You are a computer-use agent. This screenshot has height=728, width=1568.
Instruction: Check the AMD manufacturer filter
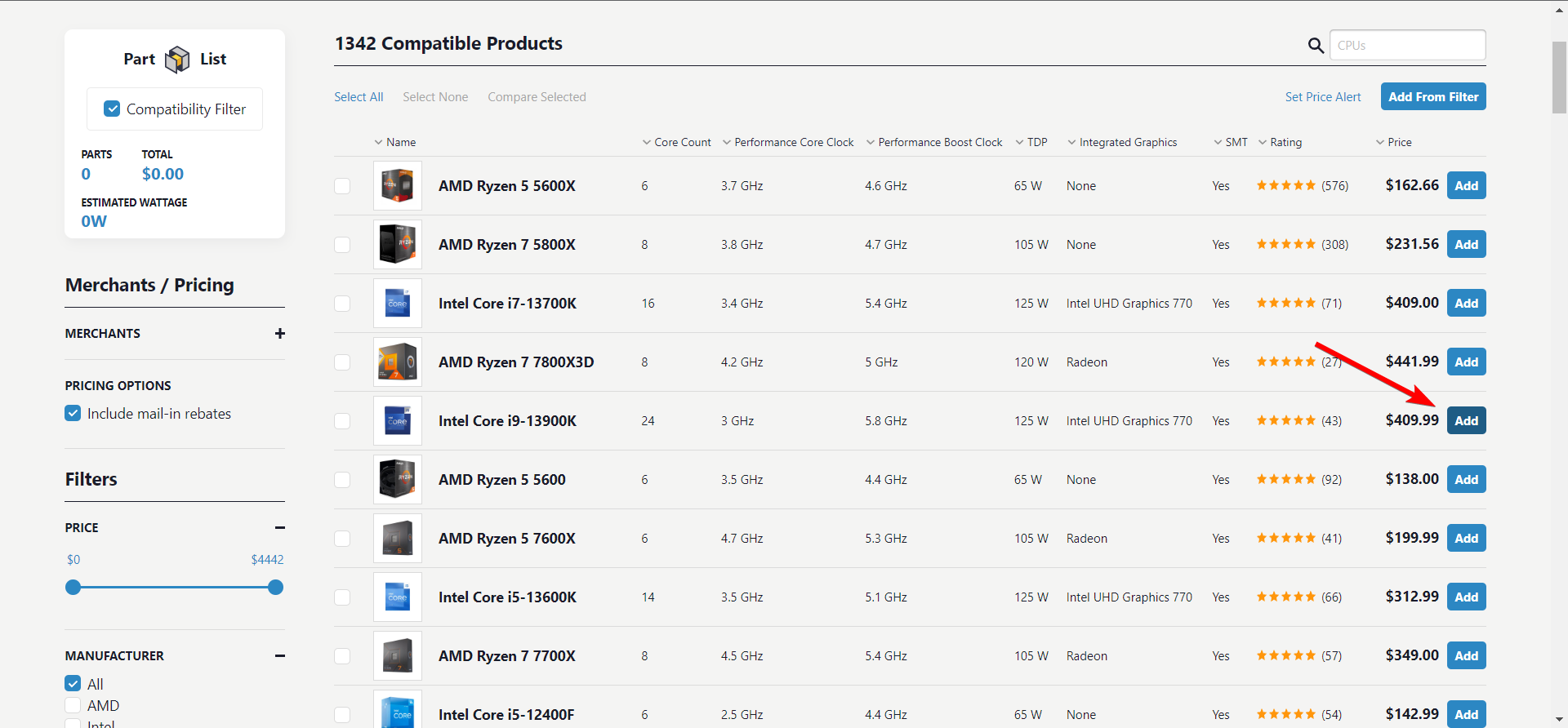click(x=73, y=705)
